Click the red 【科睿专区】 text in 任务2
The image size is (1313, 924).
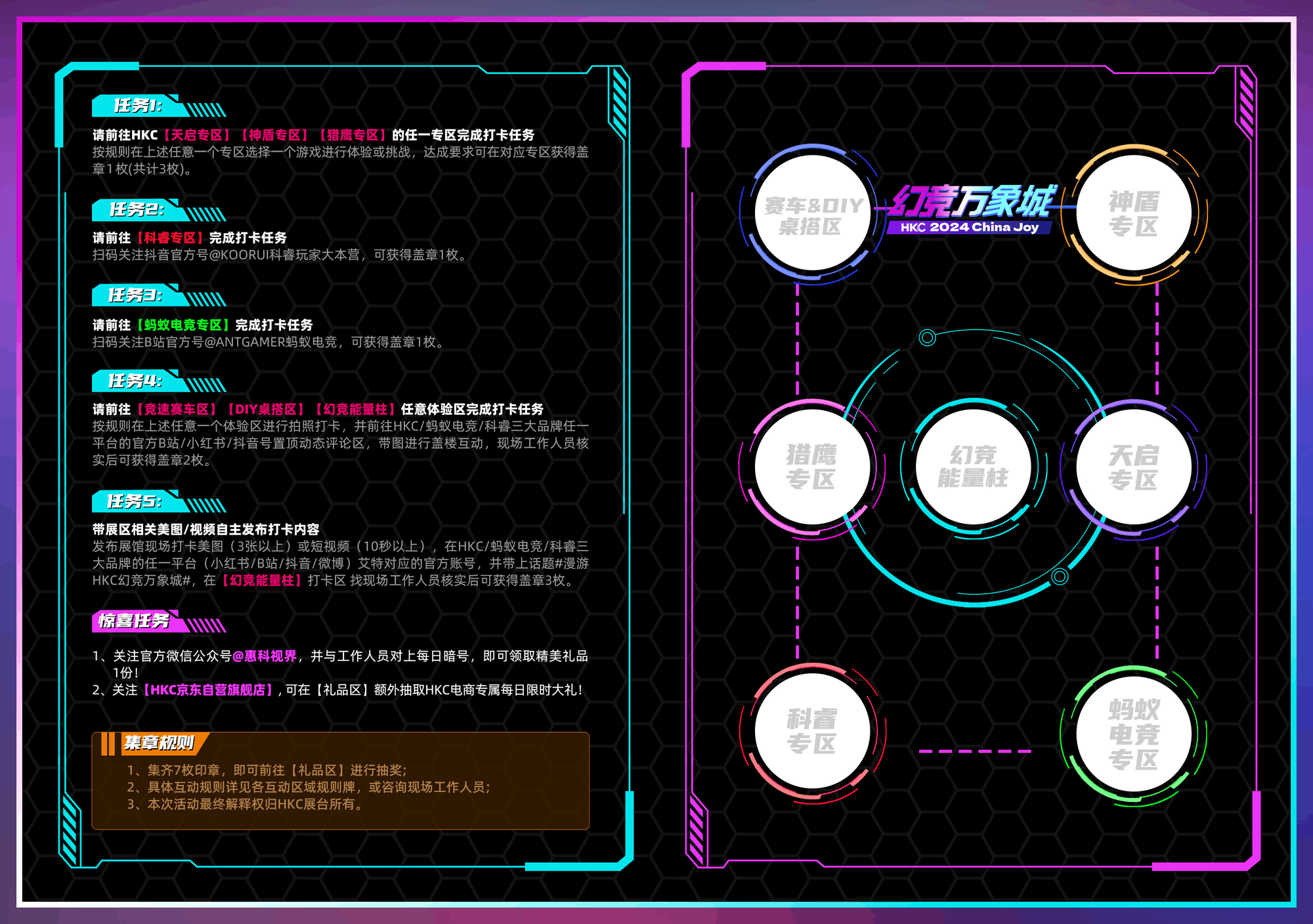pyautogui.click(x=169, y=238)
